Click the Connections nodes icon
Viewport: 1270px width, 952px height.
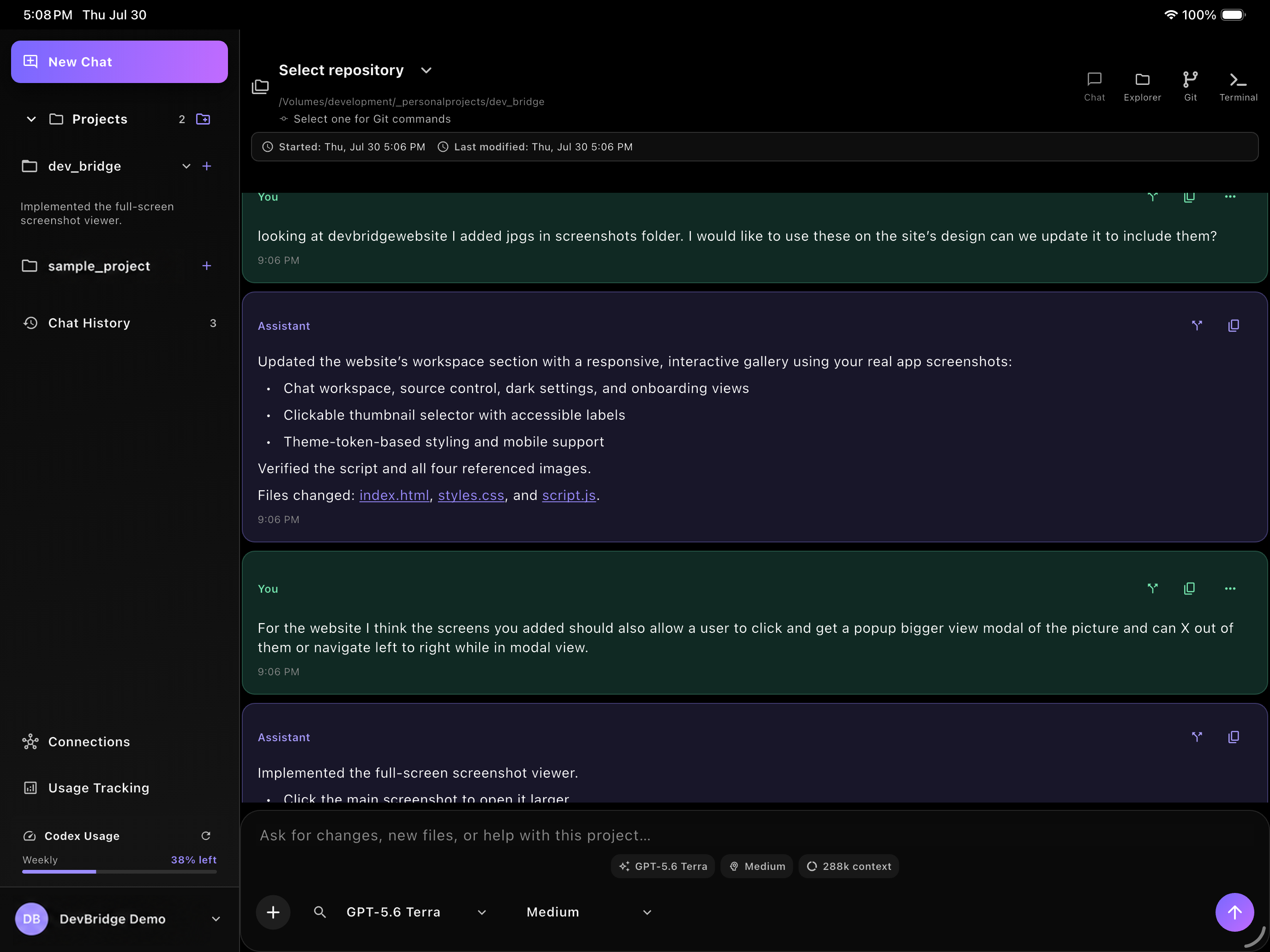[30, 742]
